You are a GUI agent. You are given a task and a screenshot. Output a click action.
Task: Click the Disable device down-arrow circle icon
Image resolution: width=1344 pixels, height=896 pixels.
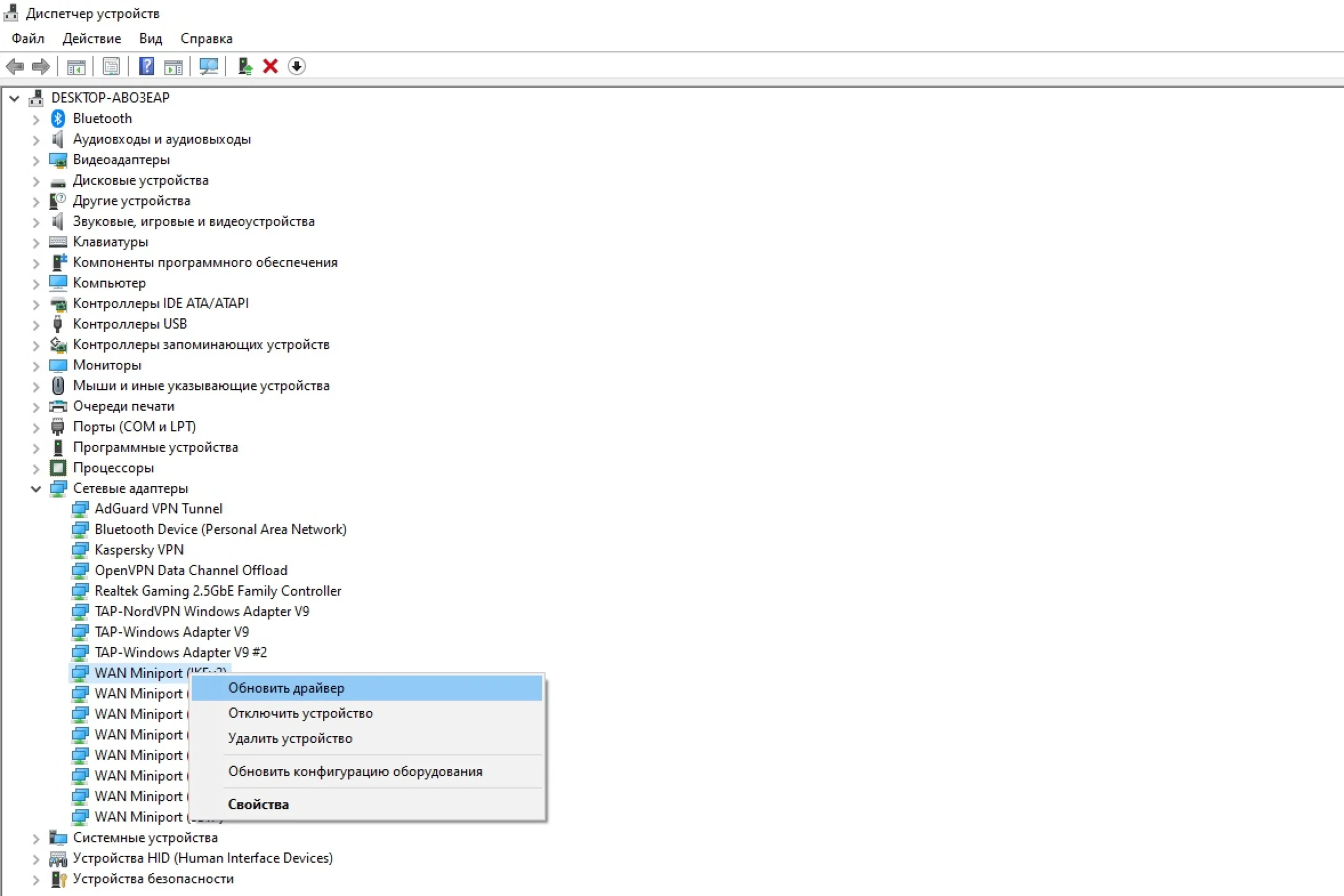[297, 67]
